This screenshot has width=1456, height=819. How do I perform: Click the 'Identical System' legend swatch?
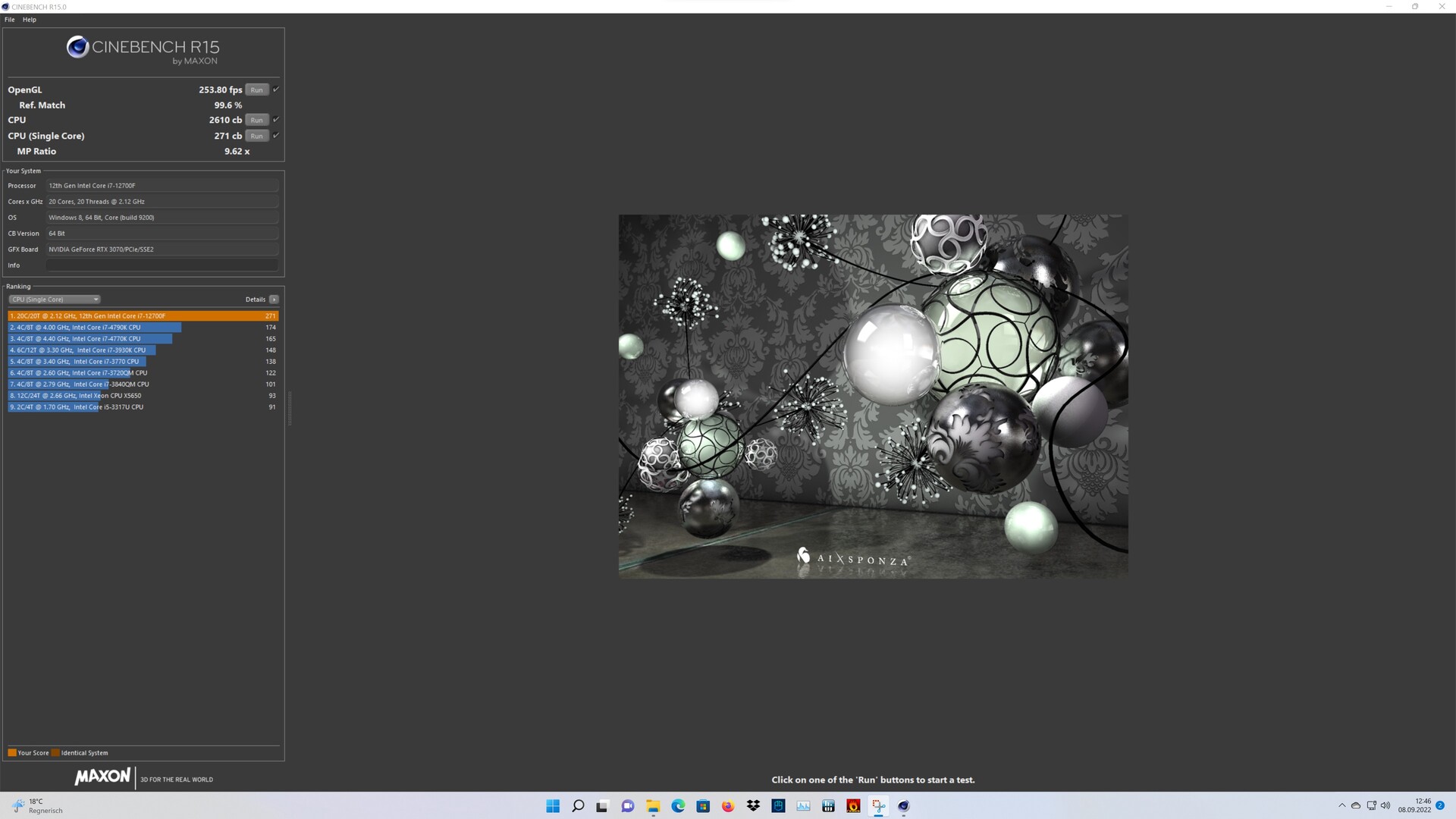click(x=55, y=753)
